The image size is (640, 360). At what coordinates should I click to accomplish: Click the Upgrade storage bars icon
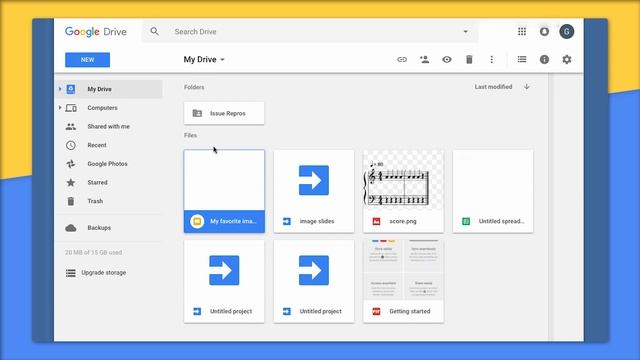coord(71,273)
